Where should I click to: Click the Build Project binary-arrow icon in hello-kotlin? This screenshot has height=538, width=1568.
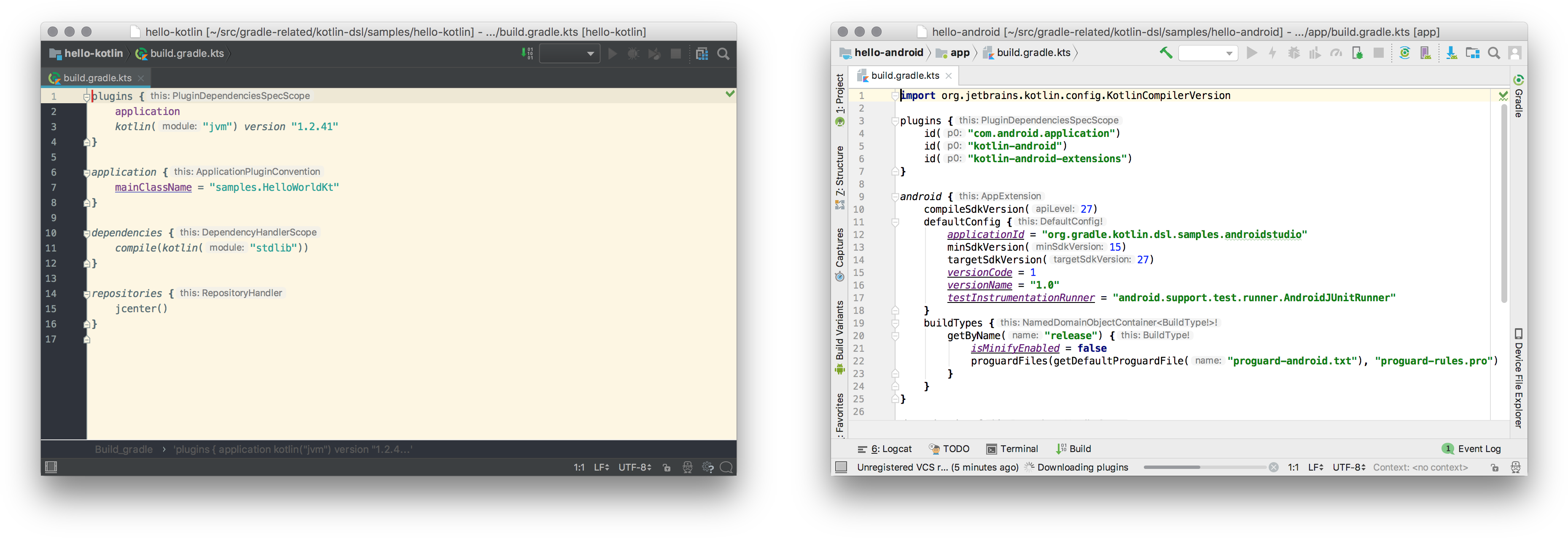527,54
